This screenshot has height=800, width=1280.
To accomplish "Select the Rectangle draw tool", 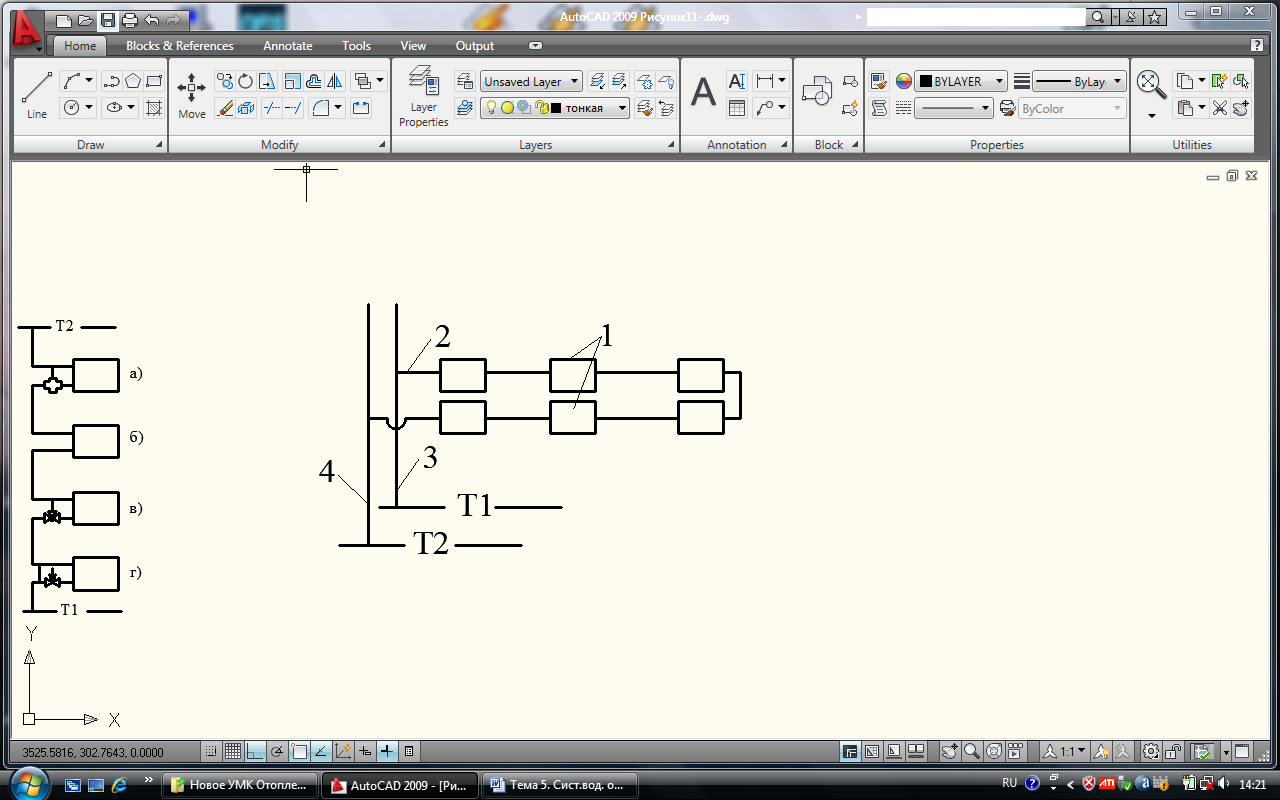I will tap(154, 81).
